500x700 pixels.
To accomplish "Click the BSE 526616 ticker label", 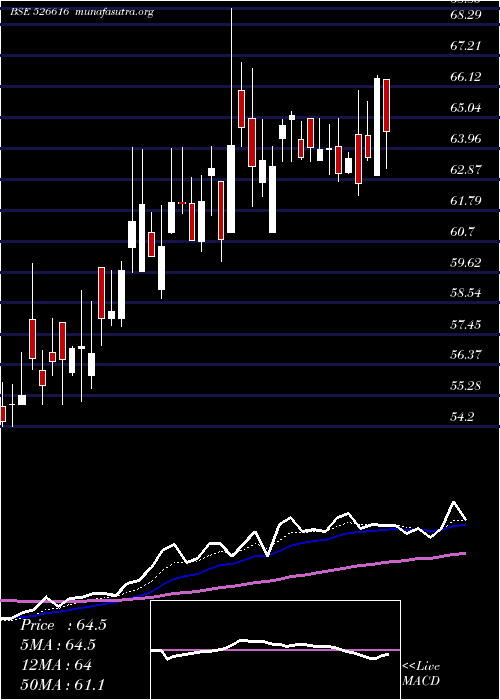I will [39, 12].
